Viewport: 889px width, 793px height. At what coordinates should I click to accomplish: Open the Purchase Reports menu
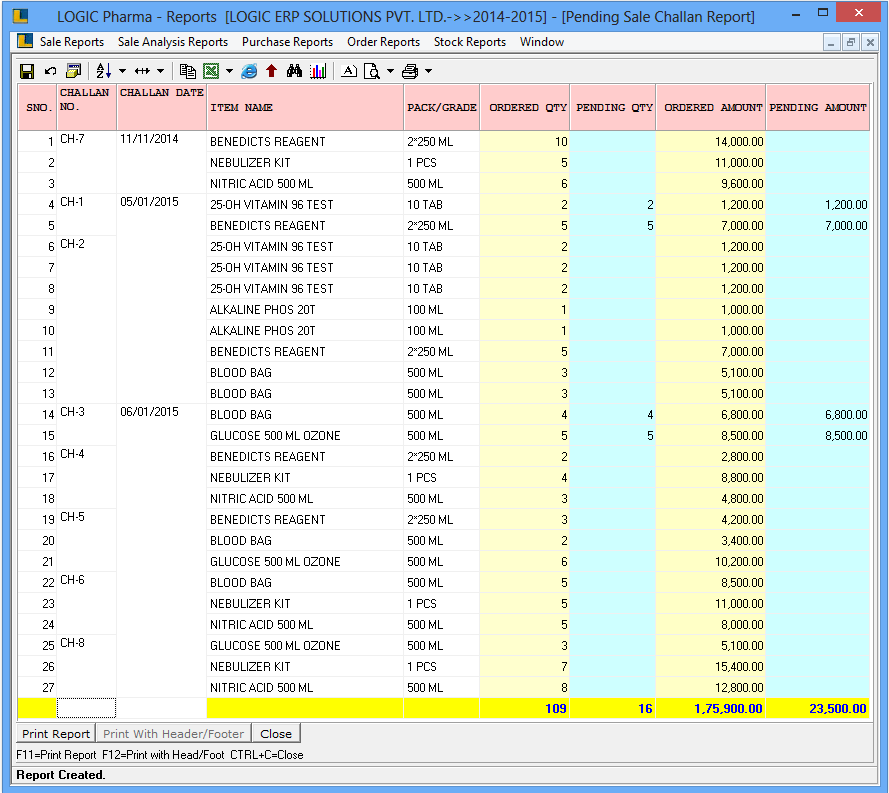pos(287,42)
